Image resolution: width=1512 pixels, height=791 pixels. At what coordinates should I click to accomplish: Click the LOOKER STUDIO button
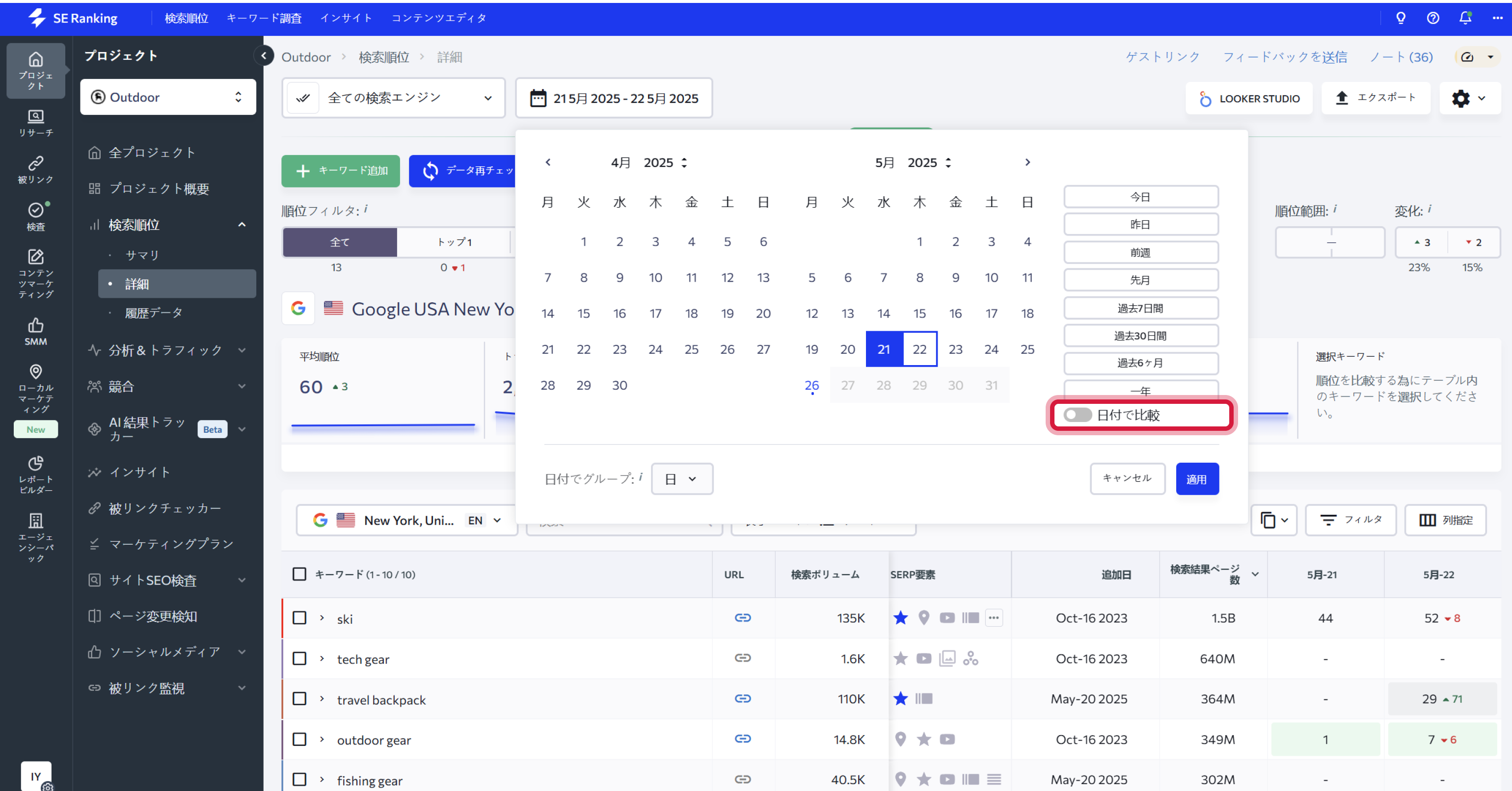pos(1248,98)
